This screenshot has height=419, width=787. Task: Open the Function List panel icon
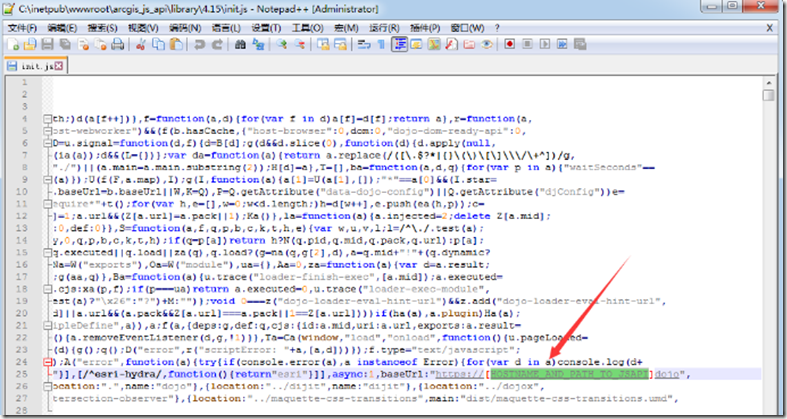click(451, 44)
